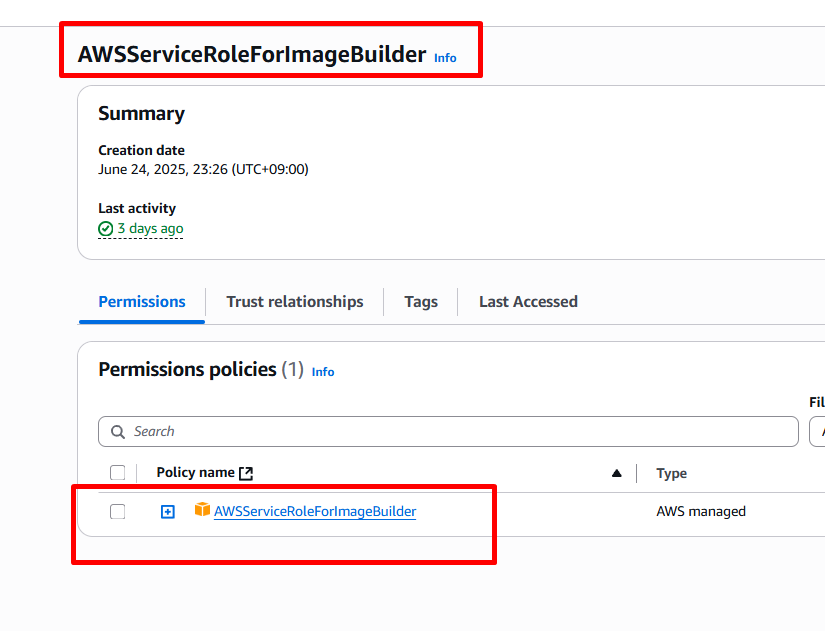Click the Policy name column header
The image size is (825, 631).
(x=195, y=473)
